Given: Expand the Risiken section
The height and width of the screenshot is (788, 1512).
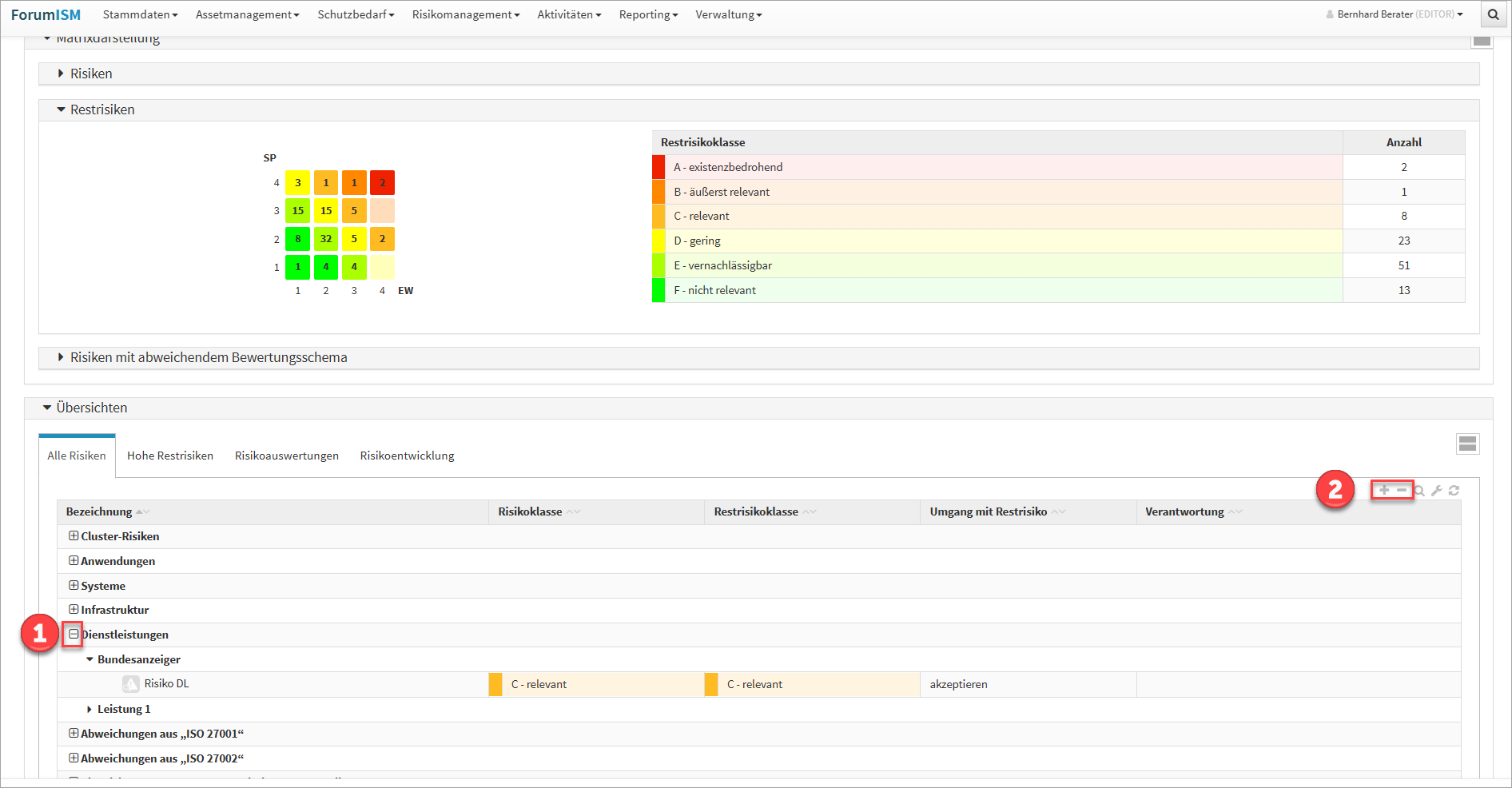Looking at the screenshot, I should [x=61, y=74].
